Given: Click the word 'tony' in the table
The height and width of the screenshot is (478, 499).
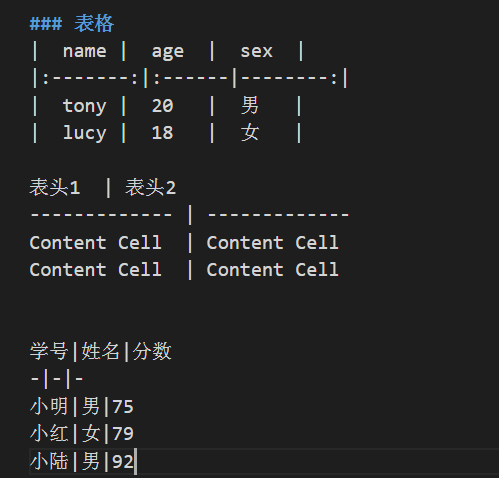Looking at the screenshot, I should 85,106.
